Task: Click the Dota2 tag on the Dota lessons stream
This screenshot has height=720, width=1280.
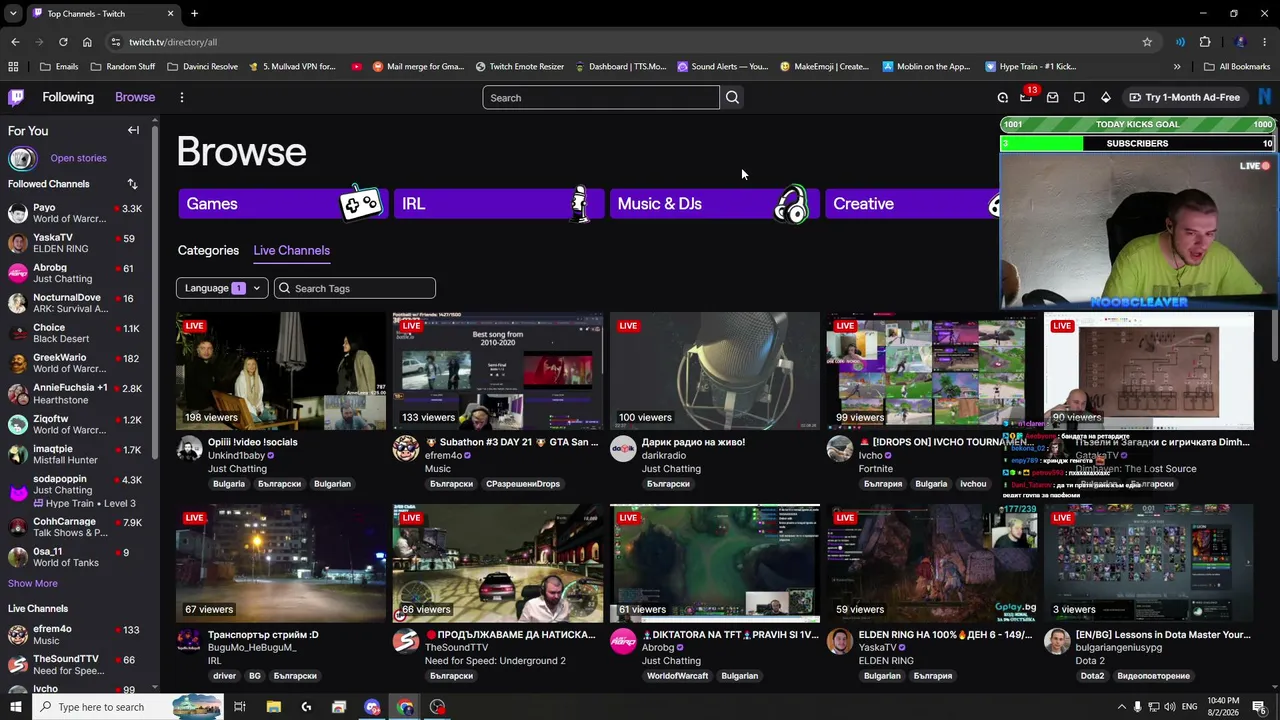Action: coord(1092,676)
